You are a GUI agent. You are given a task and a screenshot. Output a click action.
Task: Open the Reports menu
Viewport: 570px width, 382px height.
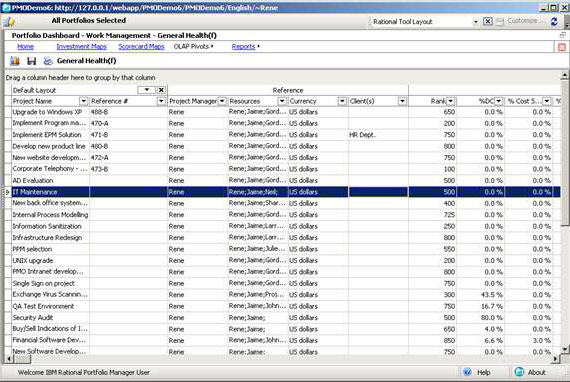(x=245, y=47)
